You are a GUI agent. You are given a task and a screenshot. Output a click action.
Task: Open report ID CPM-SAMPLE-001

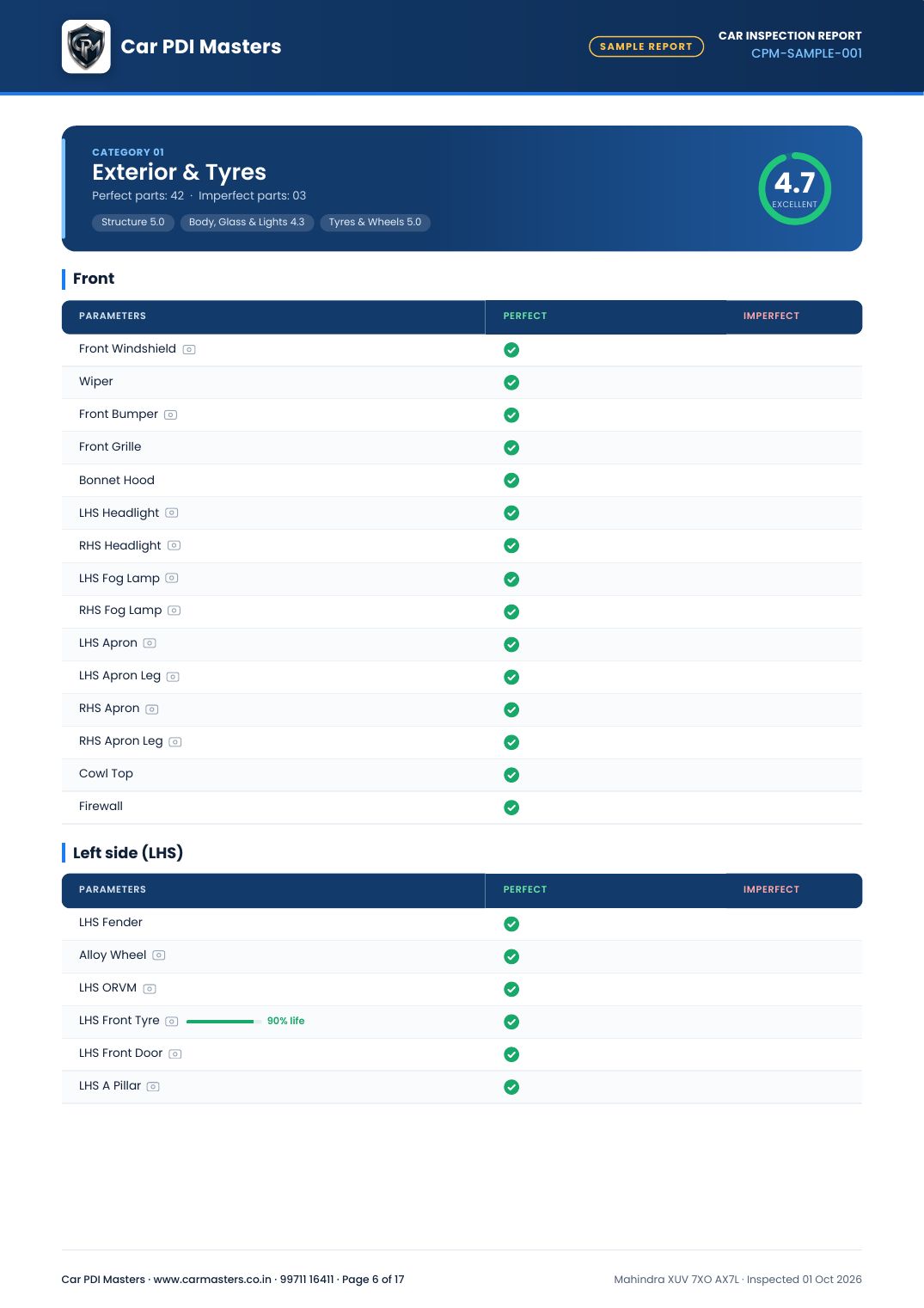click(806, 53)
